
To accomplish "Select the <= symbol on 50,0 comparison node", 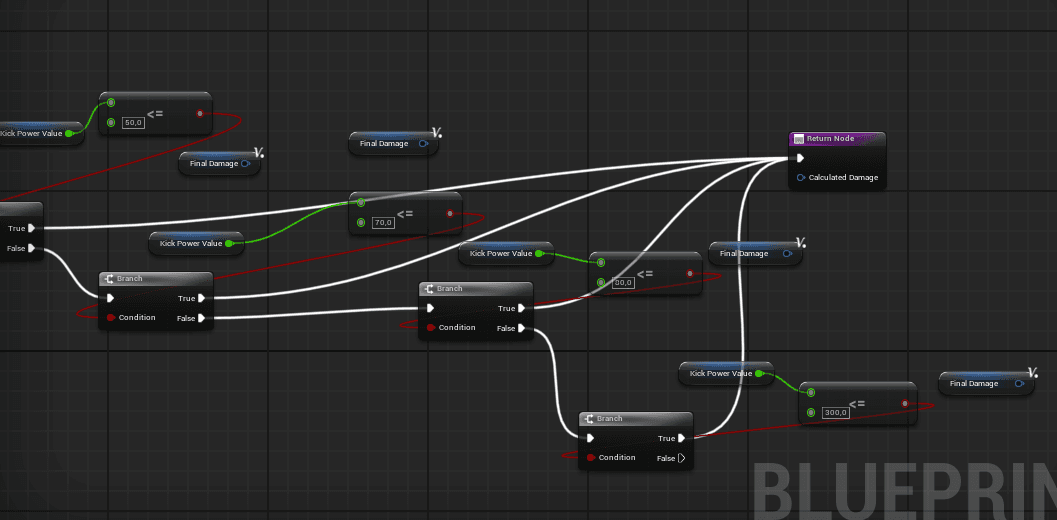I will tap(155, 114).
